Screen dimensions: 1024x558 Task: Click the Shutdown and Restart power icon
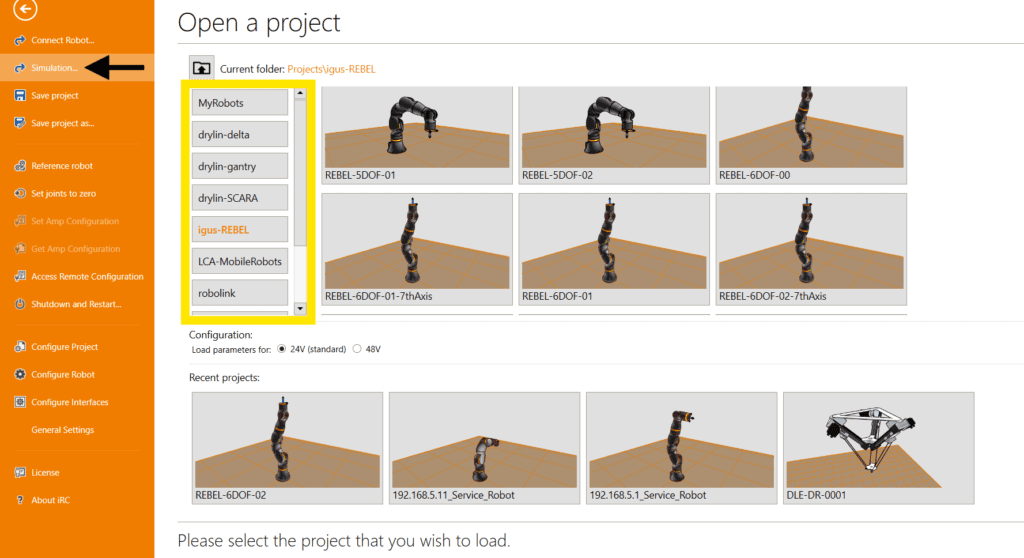coord(20,304)
